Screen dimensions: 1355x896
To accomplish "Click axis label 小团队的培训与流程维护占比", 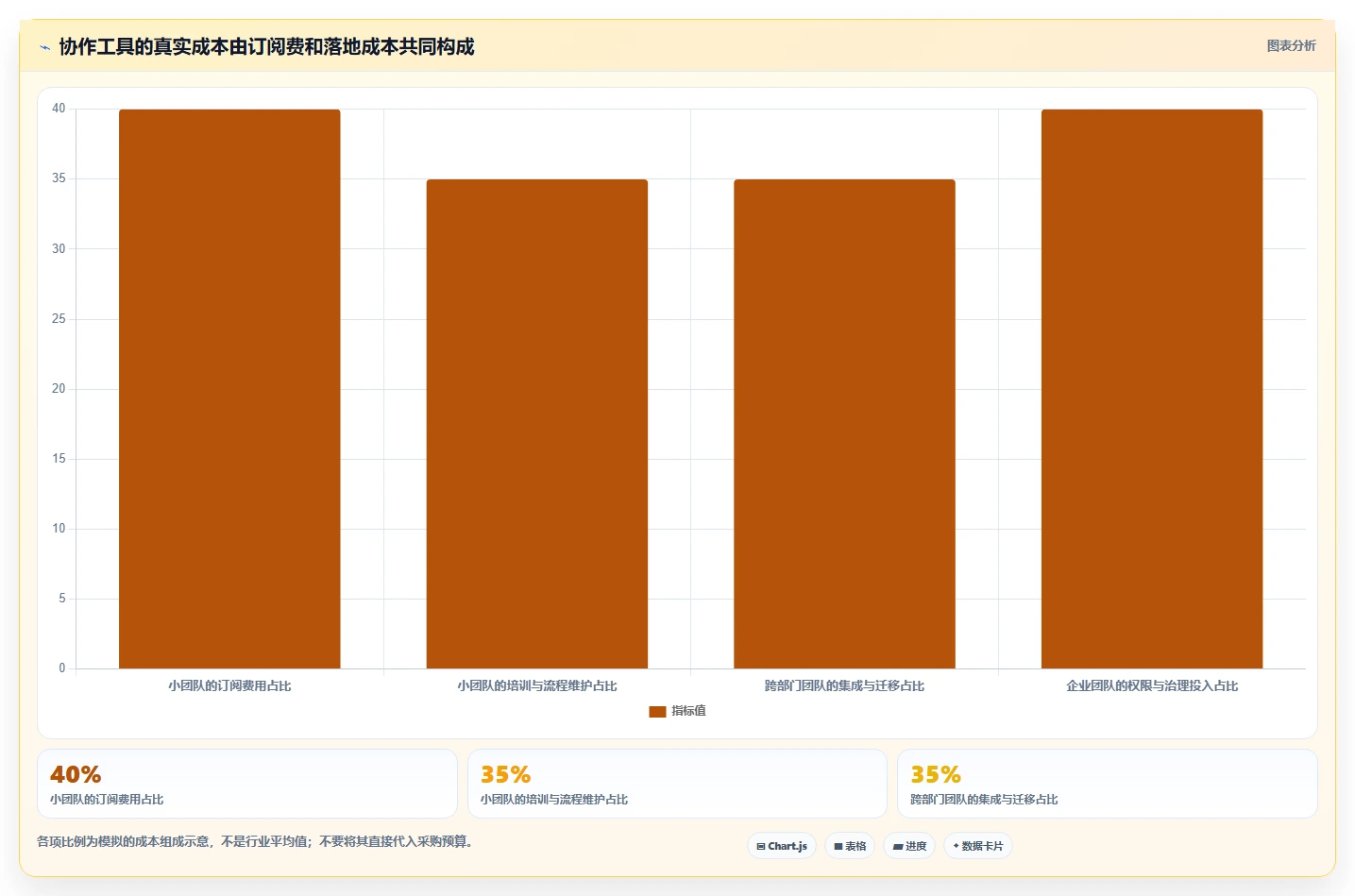I will coord(537,685).
